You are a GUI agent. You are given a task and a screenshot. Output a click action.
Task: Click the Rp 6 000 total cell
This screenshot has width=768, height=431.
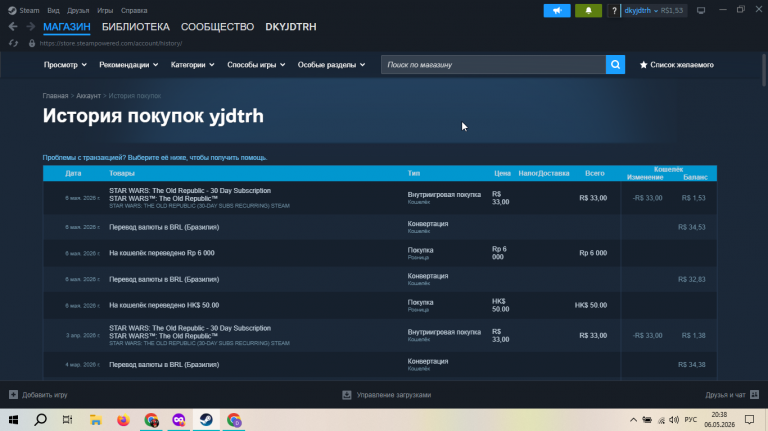click(593, 253)
